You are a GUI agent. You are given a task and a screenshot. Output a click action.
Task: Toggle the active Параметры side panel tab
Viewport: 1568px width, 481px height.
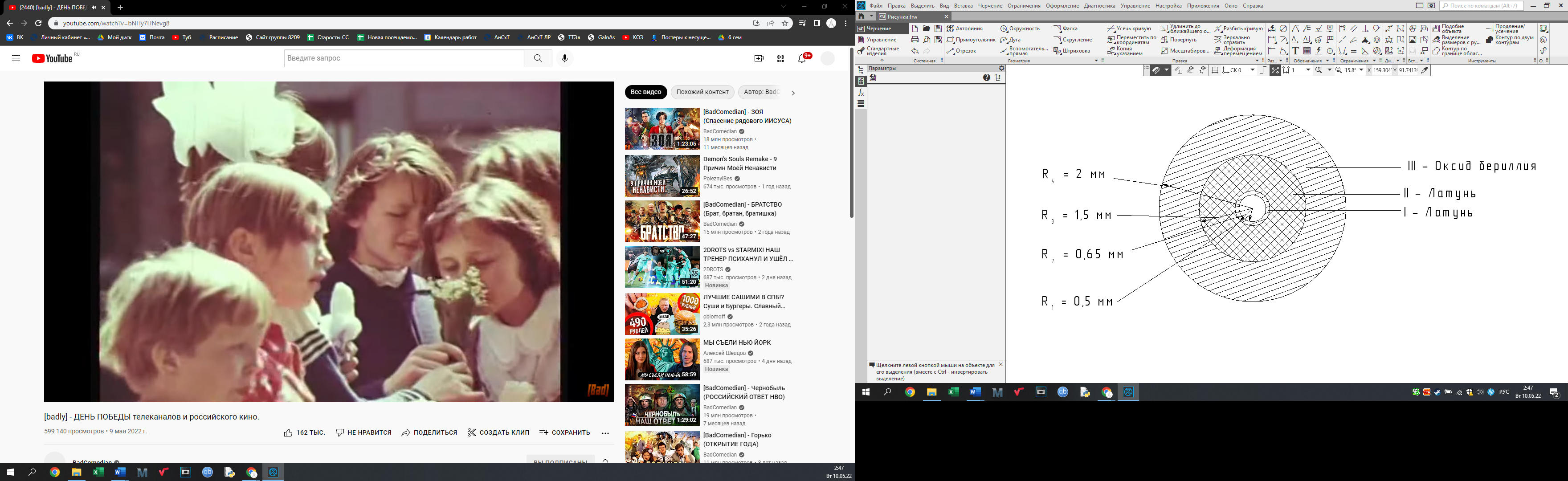(861, 81)
